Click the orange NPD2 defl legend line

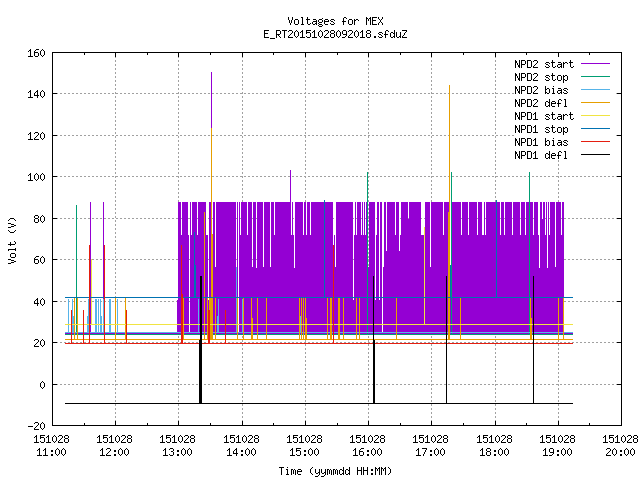596,103
